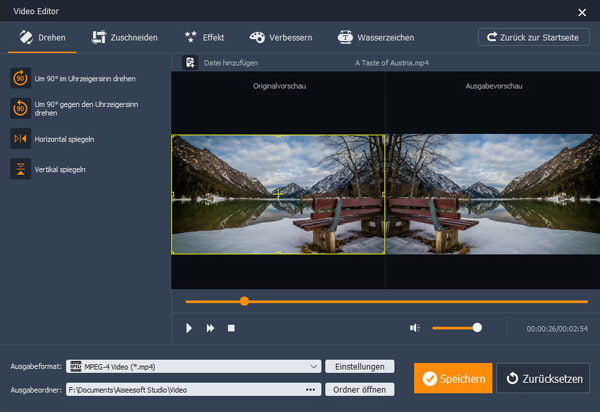Stop video playback

pos(231,327)
